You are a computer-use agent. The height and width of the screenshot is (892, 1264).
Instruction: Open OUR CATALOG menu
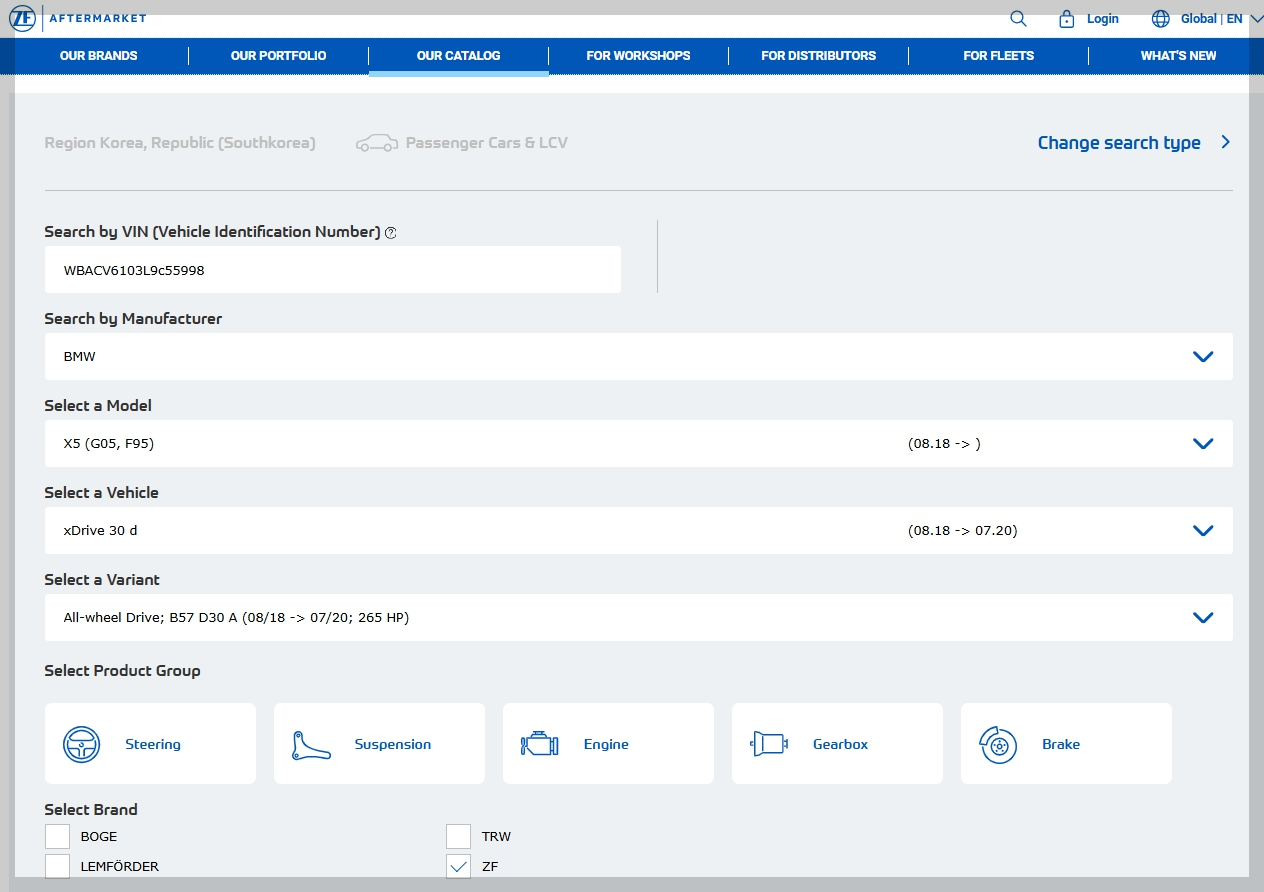pyautogui.click(x=458, y=56)
